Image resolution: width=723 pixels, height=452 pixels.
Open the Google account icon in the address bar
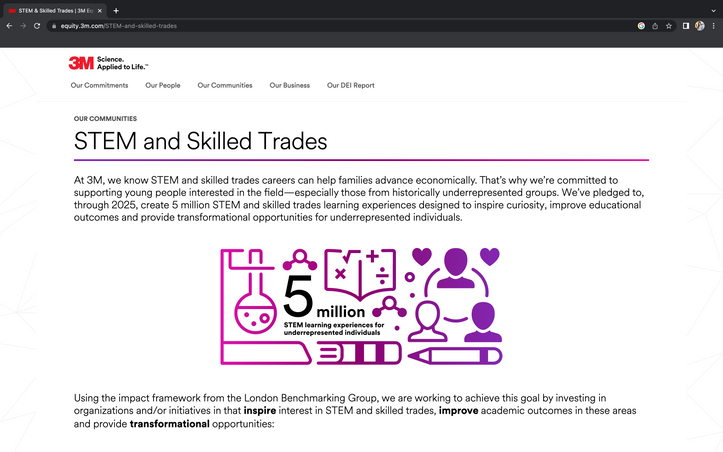(x=641, y=26)
